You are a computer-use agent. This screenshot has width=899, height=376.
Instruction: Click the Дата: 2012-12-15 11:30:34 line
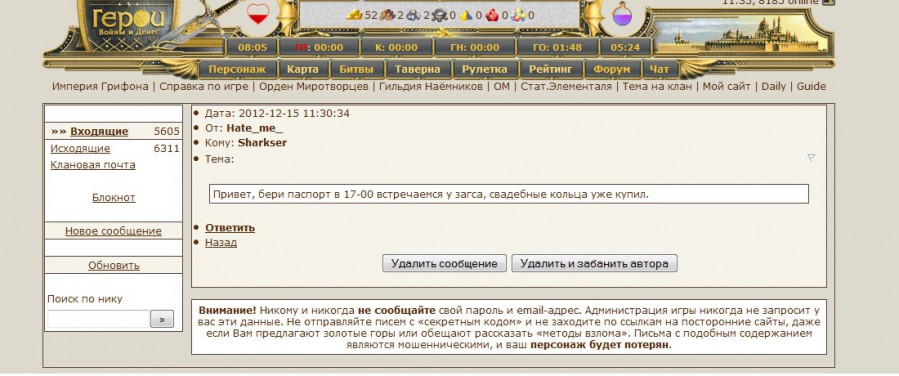click(277, 113)
